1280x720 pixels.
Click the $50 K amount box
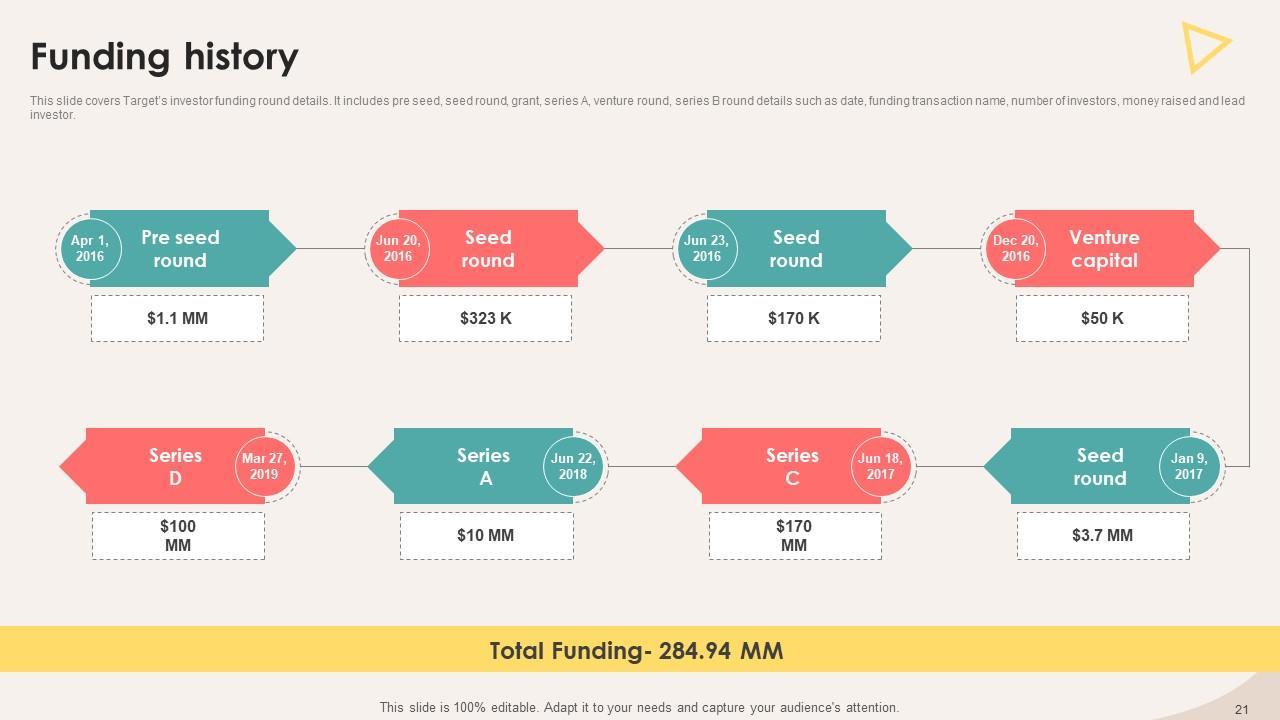(1102, 318)
